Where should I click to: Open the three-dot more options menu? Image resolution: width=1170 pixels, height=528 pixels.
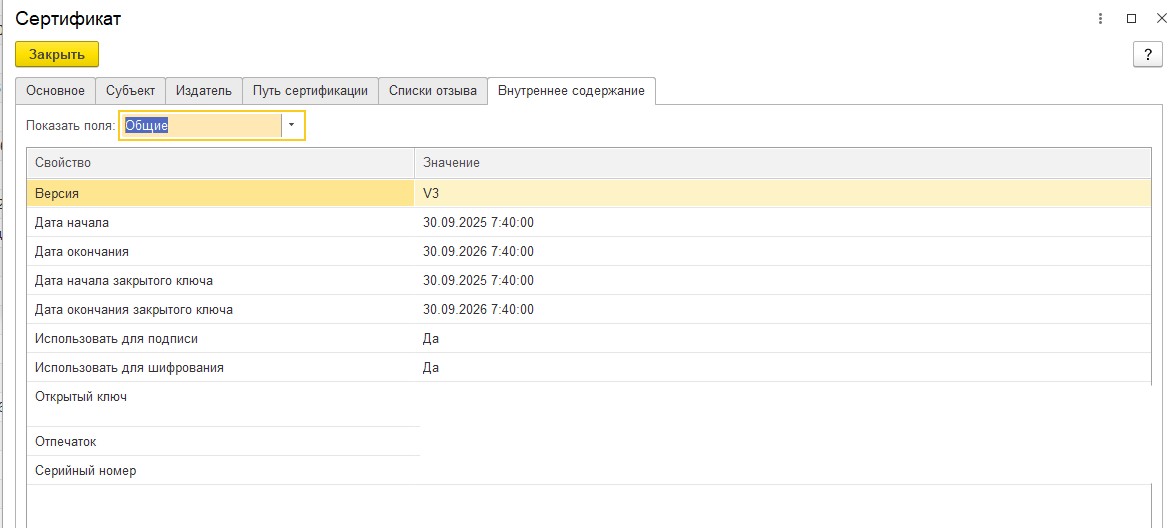tap(1101, 18)
